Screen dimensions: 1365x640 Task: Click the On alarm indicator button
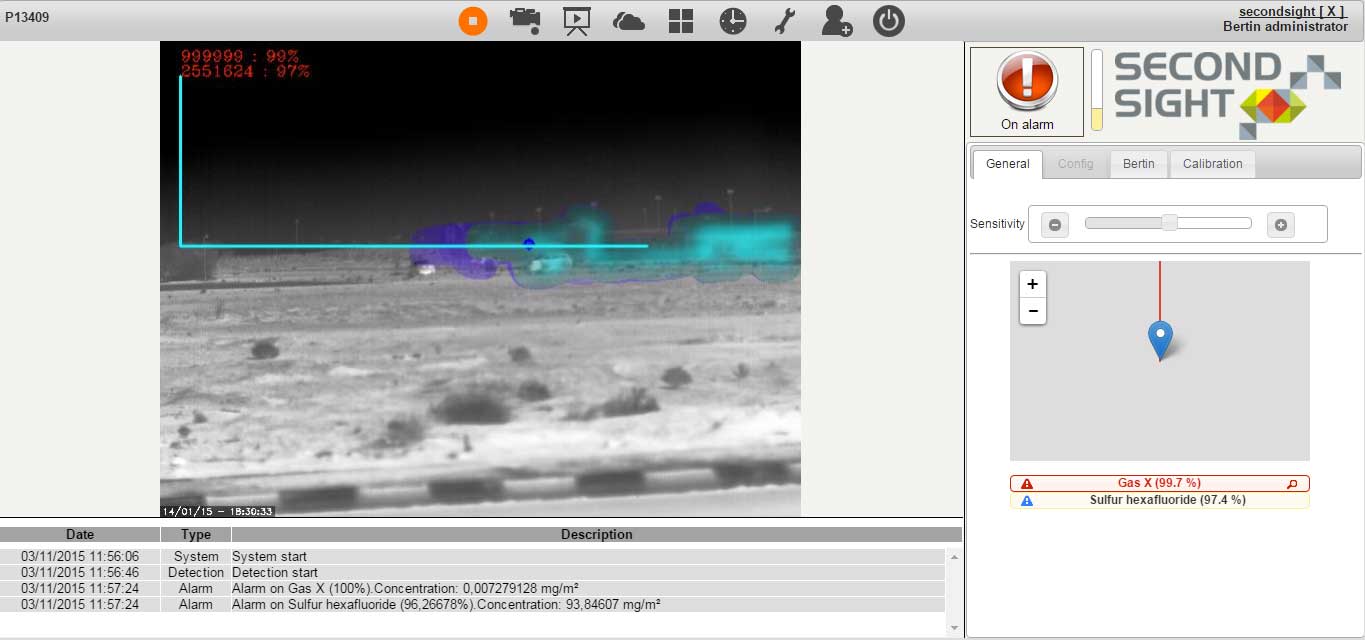(1027, 92)
